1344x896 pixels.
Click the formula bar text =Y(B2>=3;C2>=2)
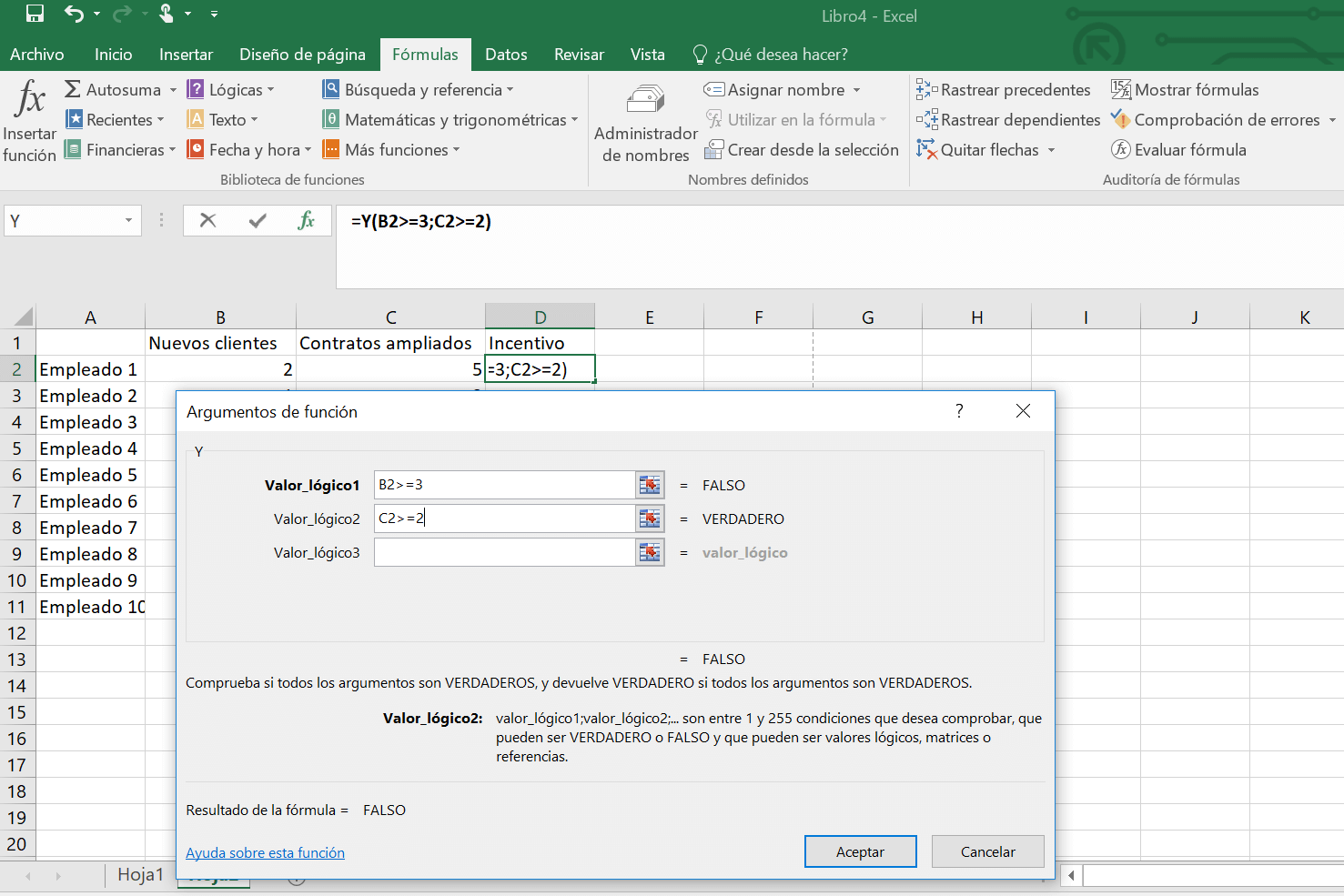pos(421,221)
